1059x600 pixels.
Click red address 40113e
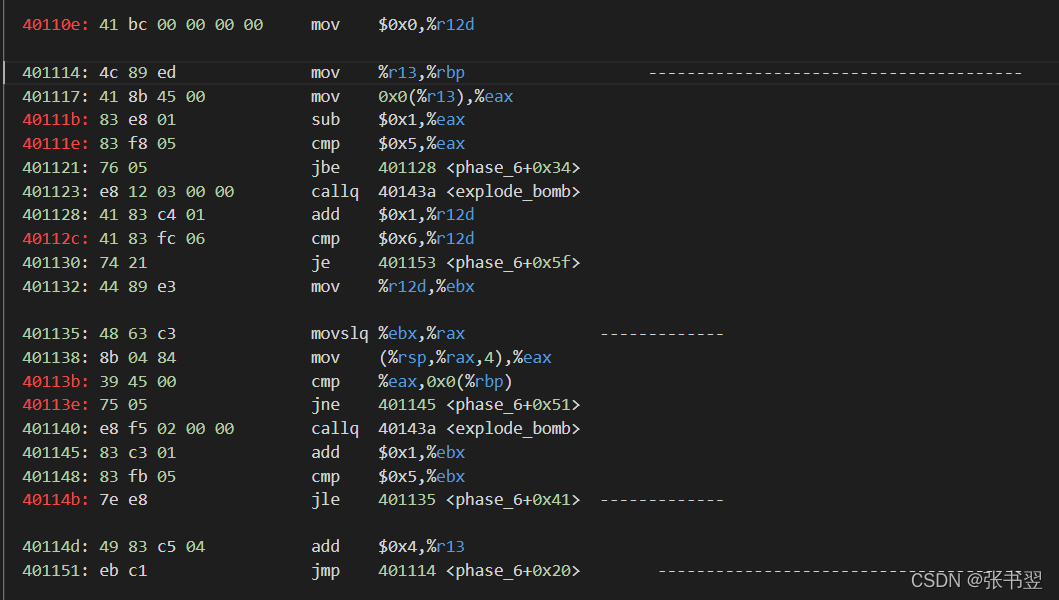pos(55,405)
